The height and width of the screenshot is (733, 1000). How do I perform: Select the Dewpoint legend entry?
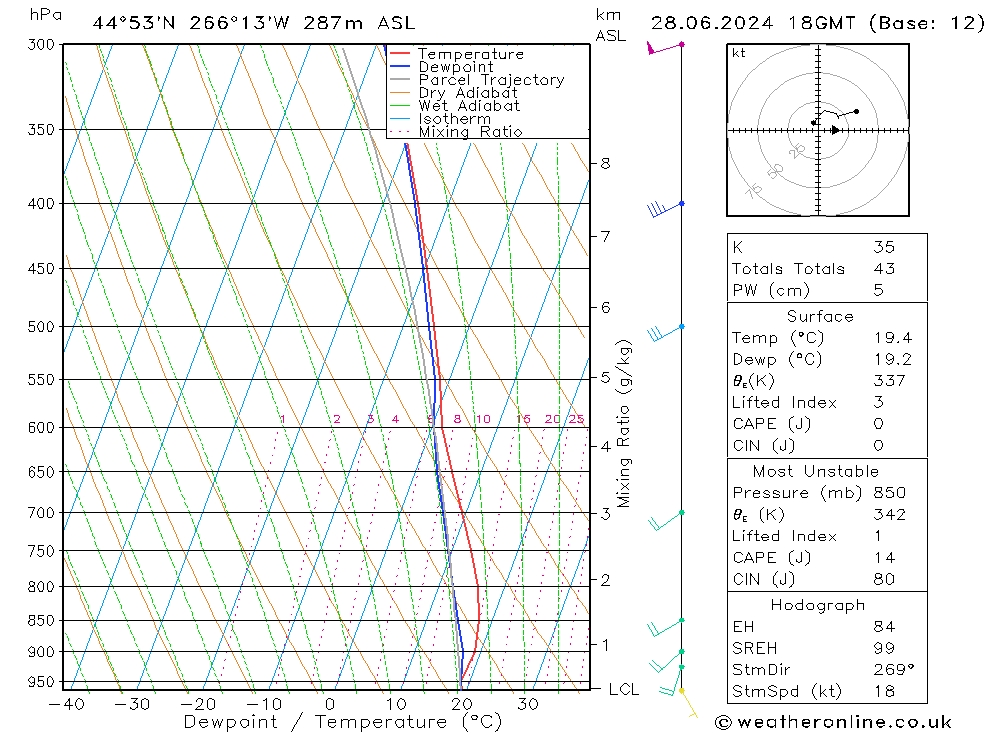(x=455, y=67)
